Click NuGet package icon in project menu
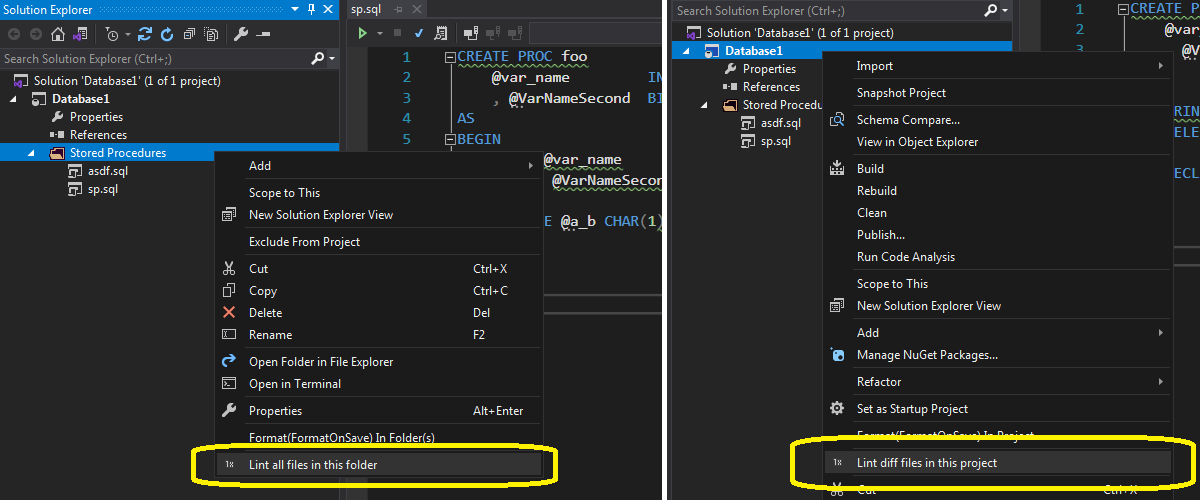This screenshot has width=1200, height=500. click(x=837, y=355)
